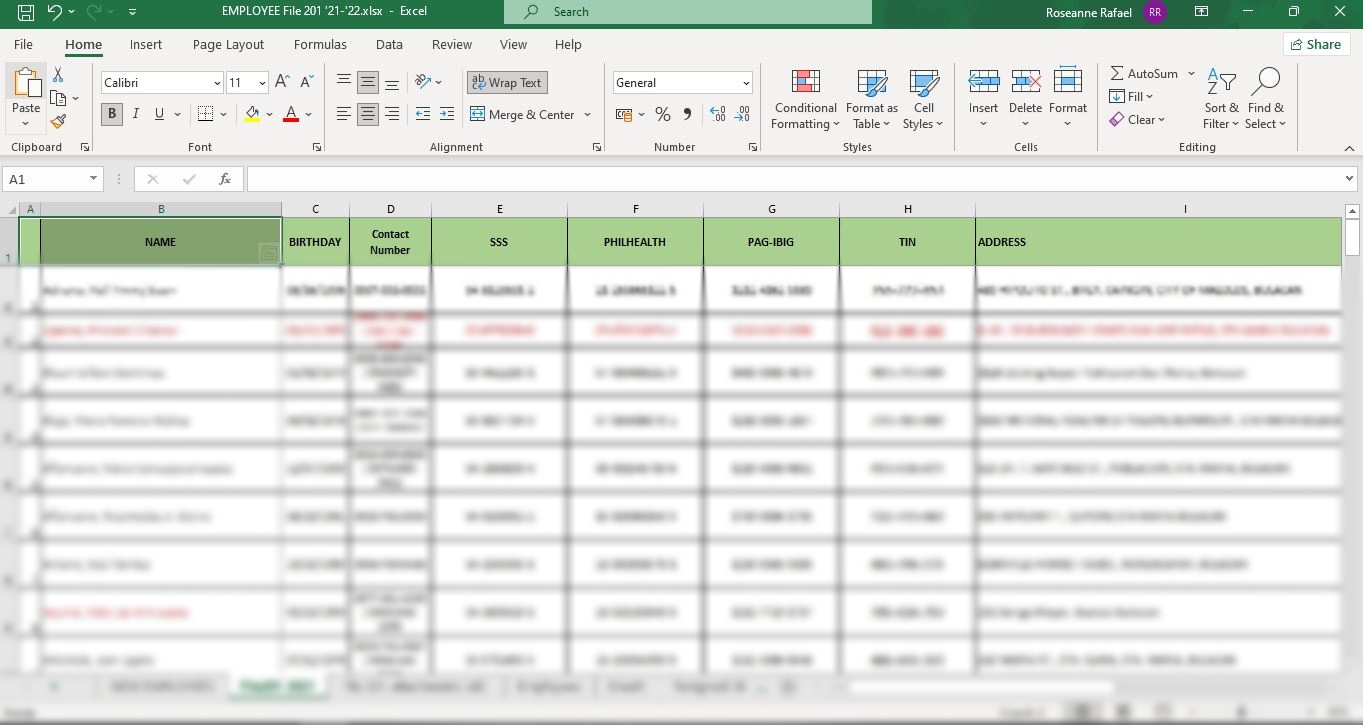Click the Clear button in Editing group
This screenshot has height=725, width=1363.
[x=1137, y=120]
